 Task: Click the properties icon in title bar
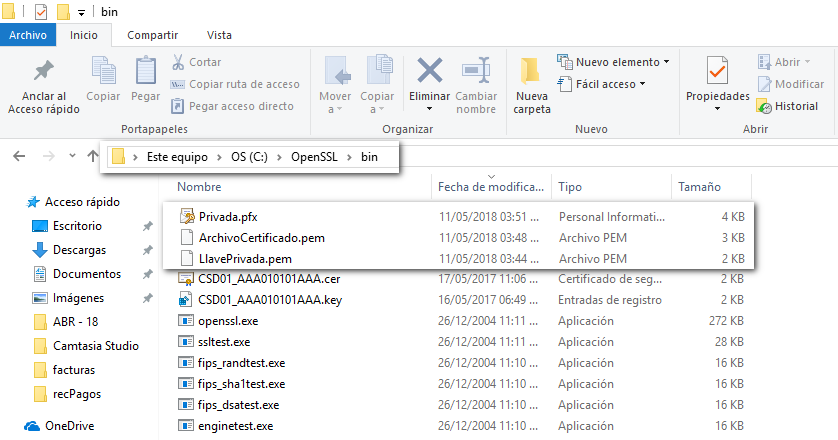pyautogui.click(x=41, y=11)
